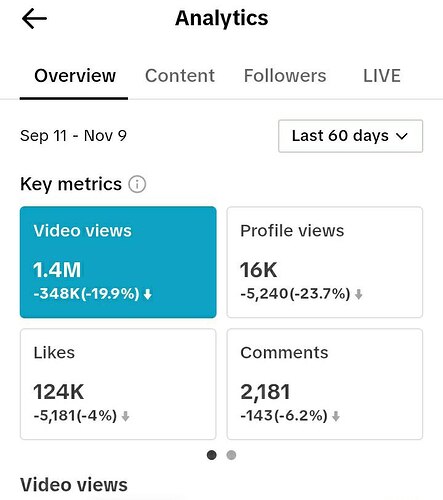This screenshot has width=443, height=500.
Task: Select the Video views metric card
Action: click(118, 262)
